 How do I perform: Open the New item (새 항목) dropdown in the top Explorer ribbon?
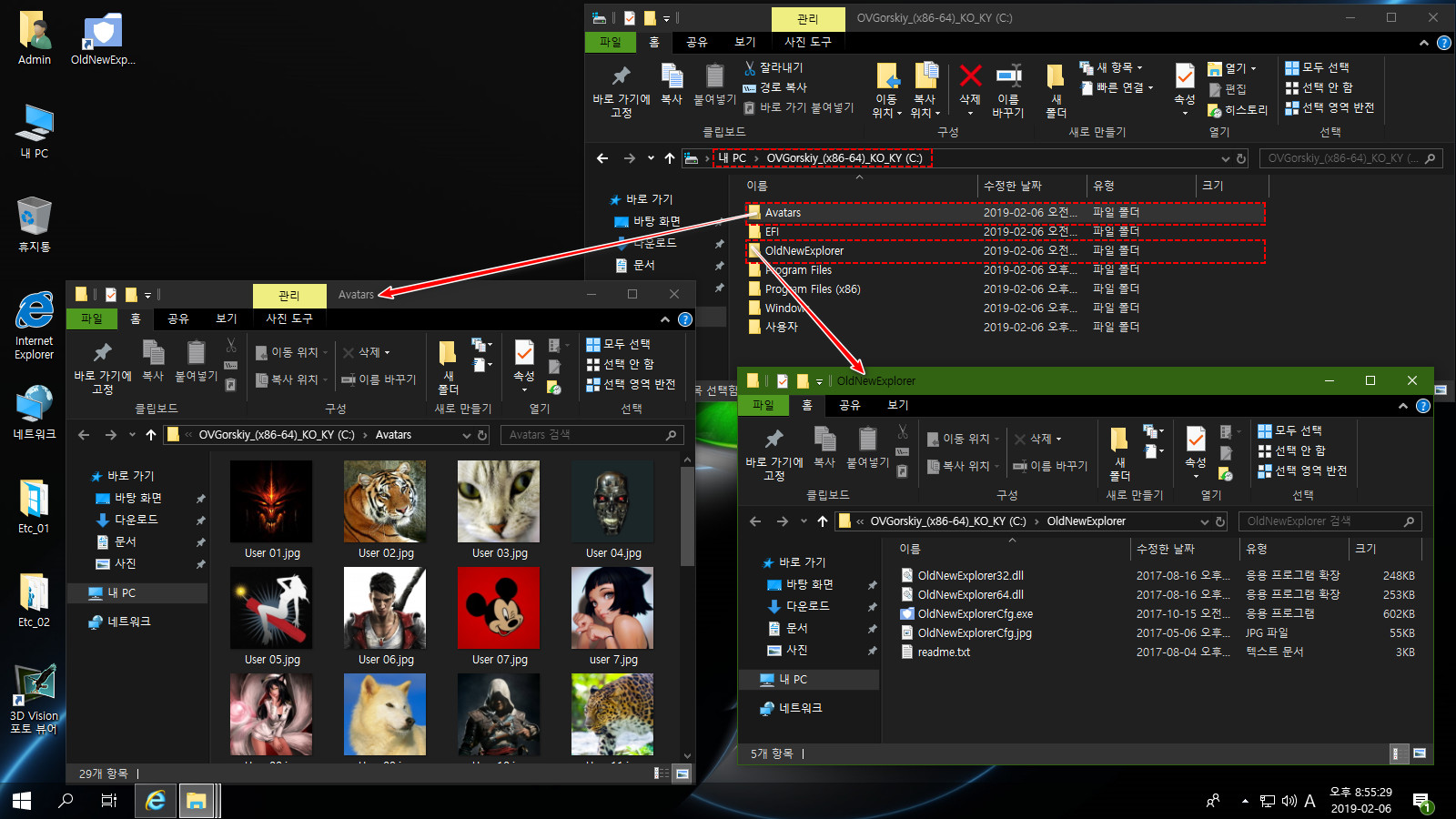pyautogui.click(x=1110, y=67)
